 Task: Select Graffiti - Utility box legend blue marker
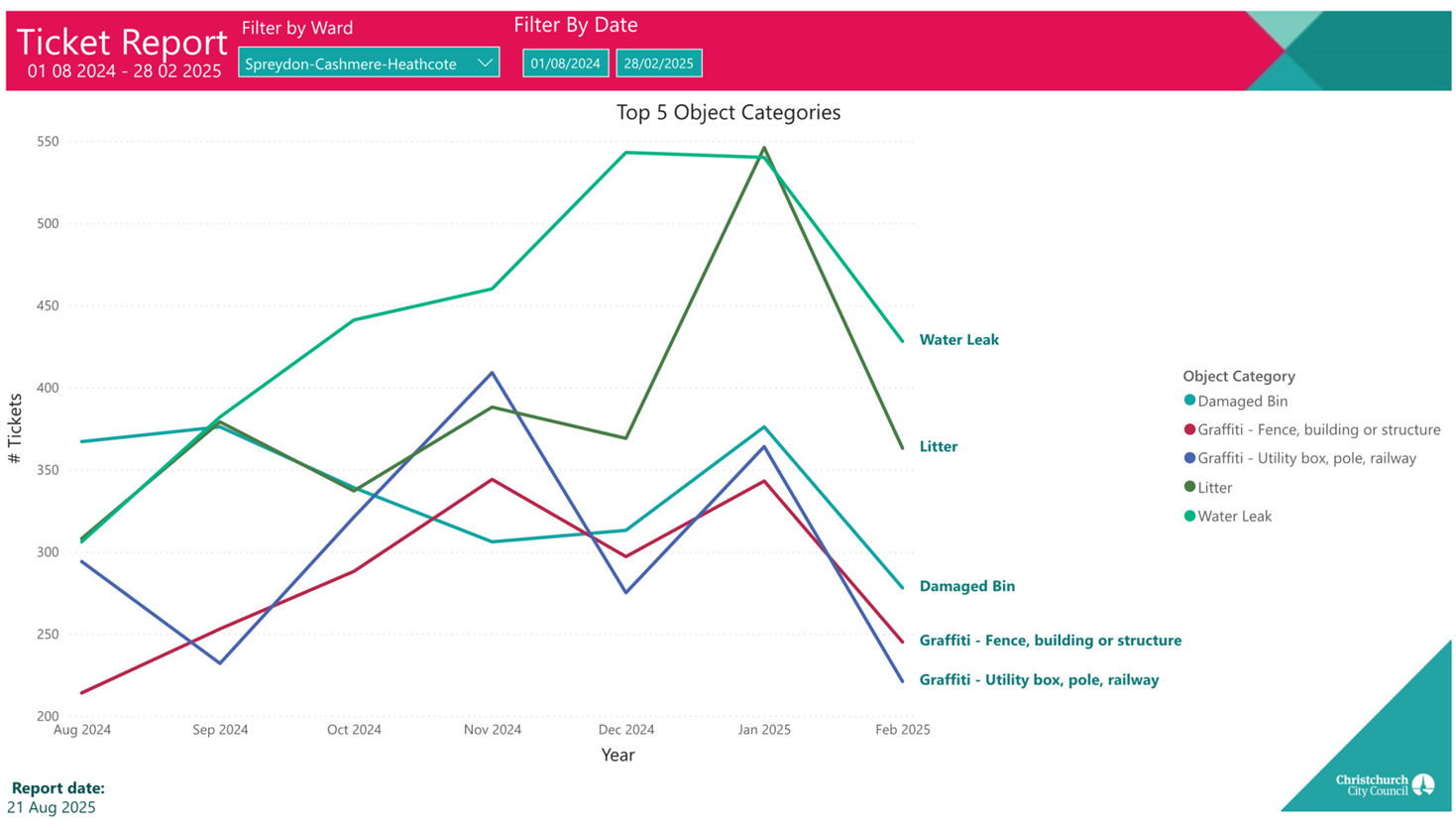1189,458
